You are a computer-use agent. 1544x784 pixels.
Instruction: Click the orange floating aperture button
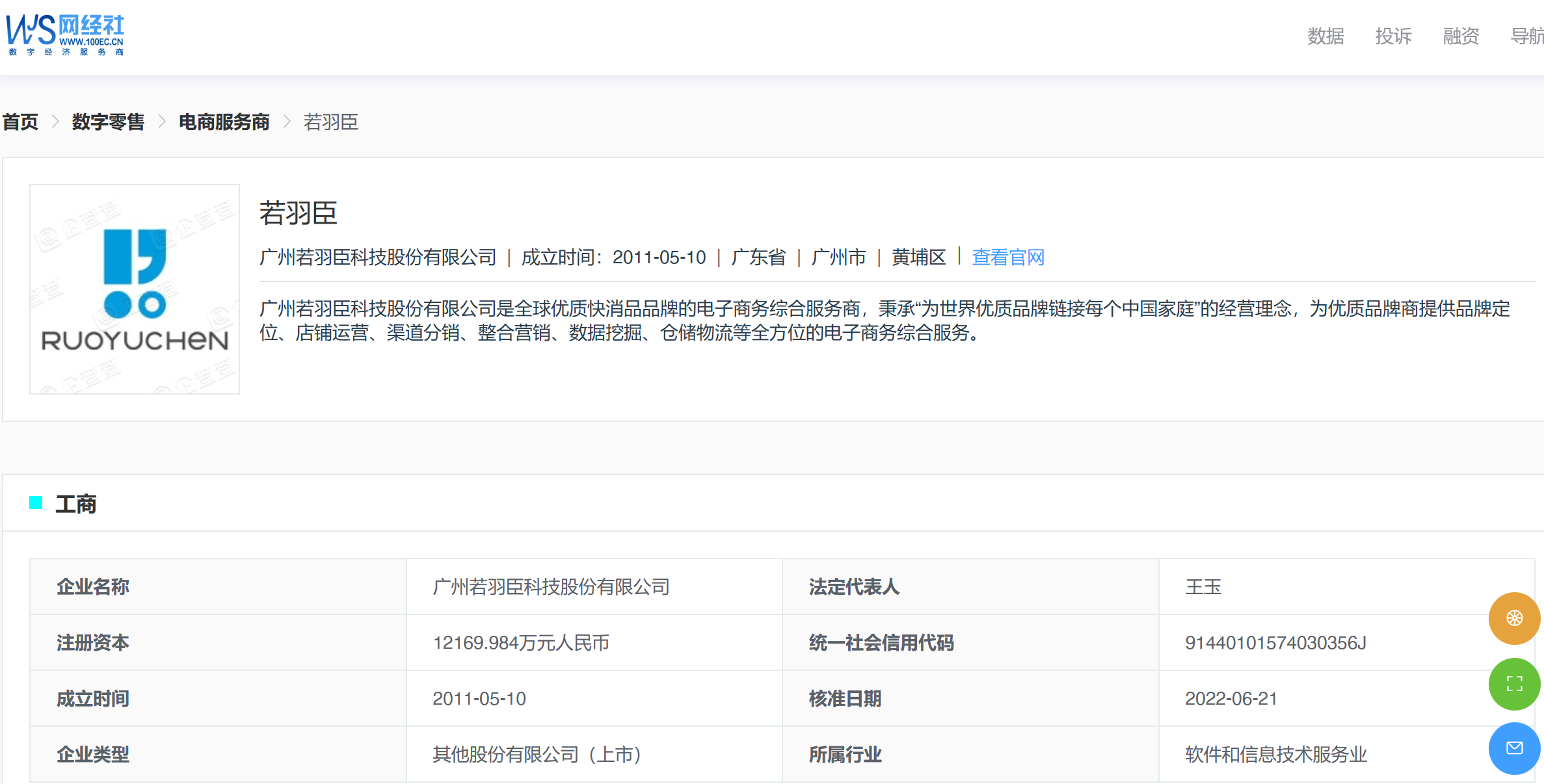[1514, 618]
